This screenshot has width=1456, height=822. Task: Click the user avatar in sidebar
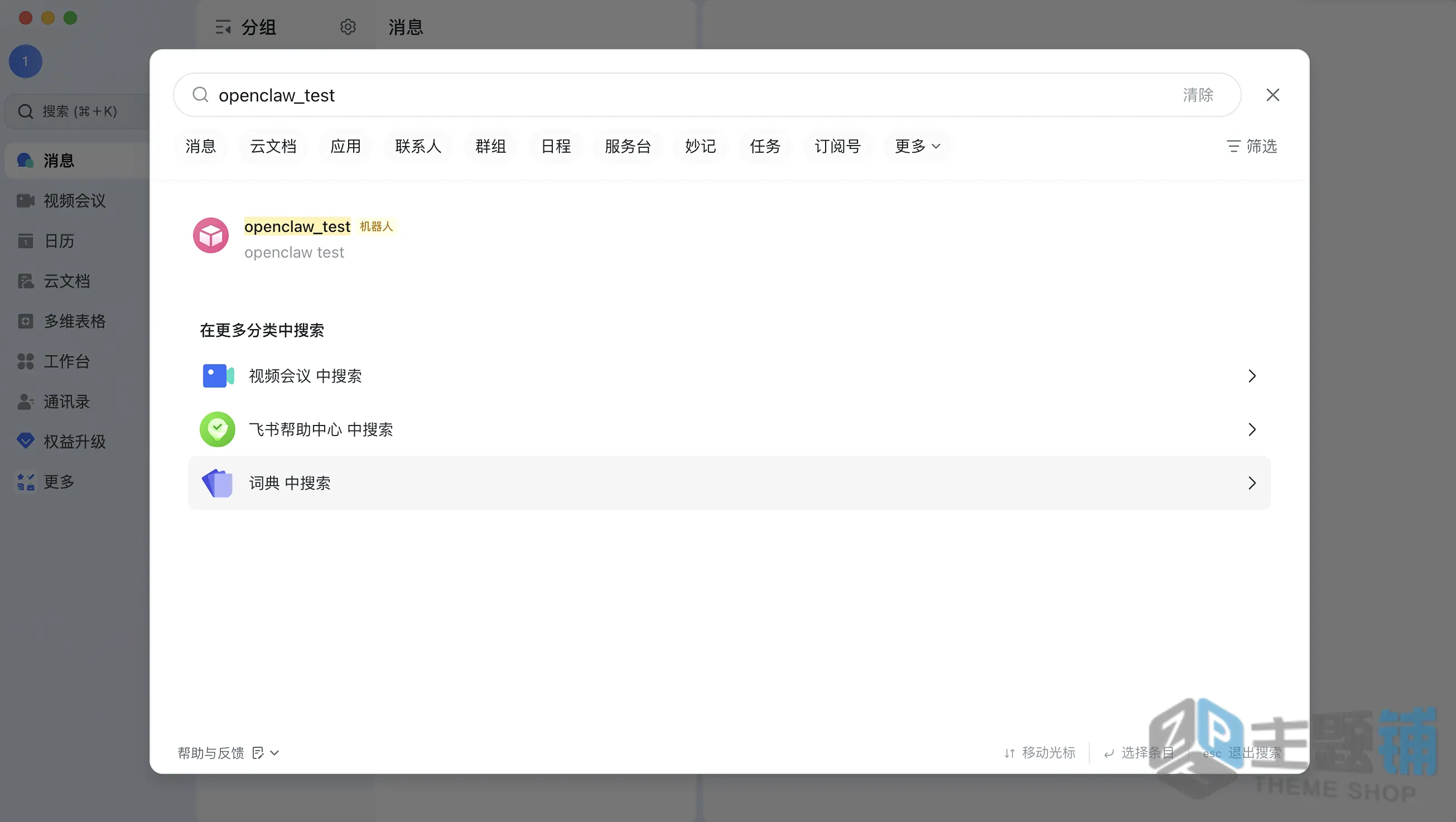(x=26, y=61)
